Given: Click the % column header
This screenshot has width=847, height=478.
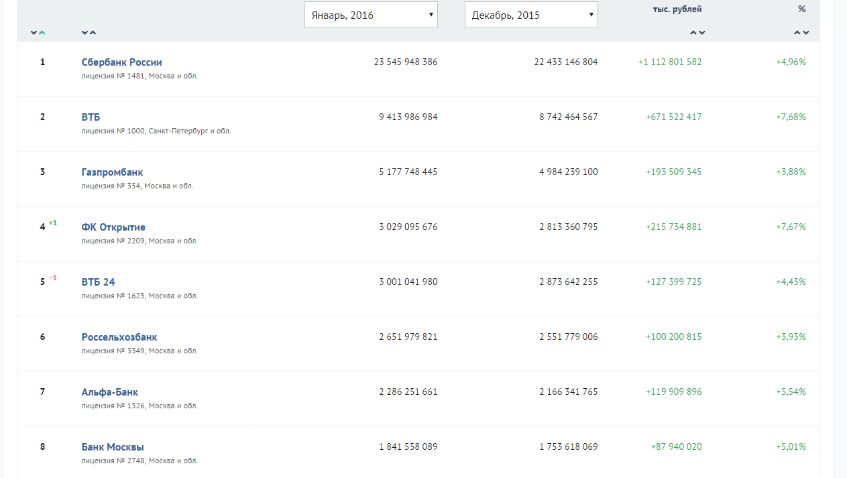Looking at the screenshot, I should [x=802, y=9].
